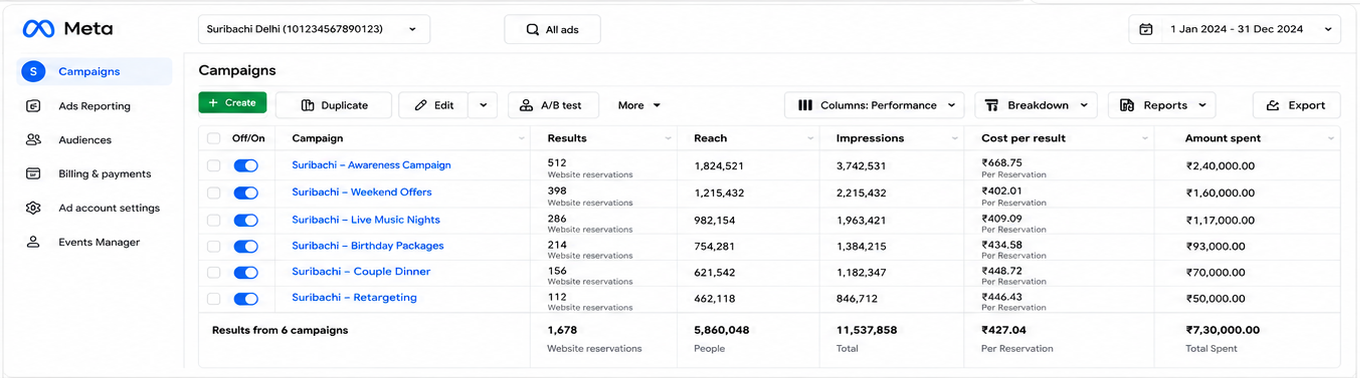Click the 5,860,048 total reach value

point(722,330)
